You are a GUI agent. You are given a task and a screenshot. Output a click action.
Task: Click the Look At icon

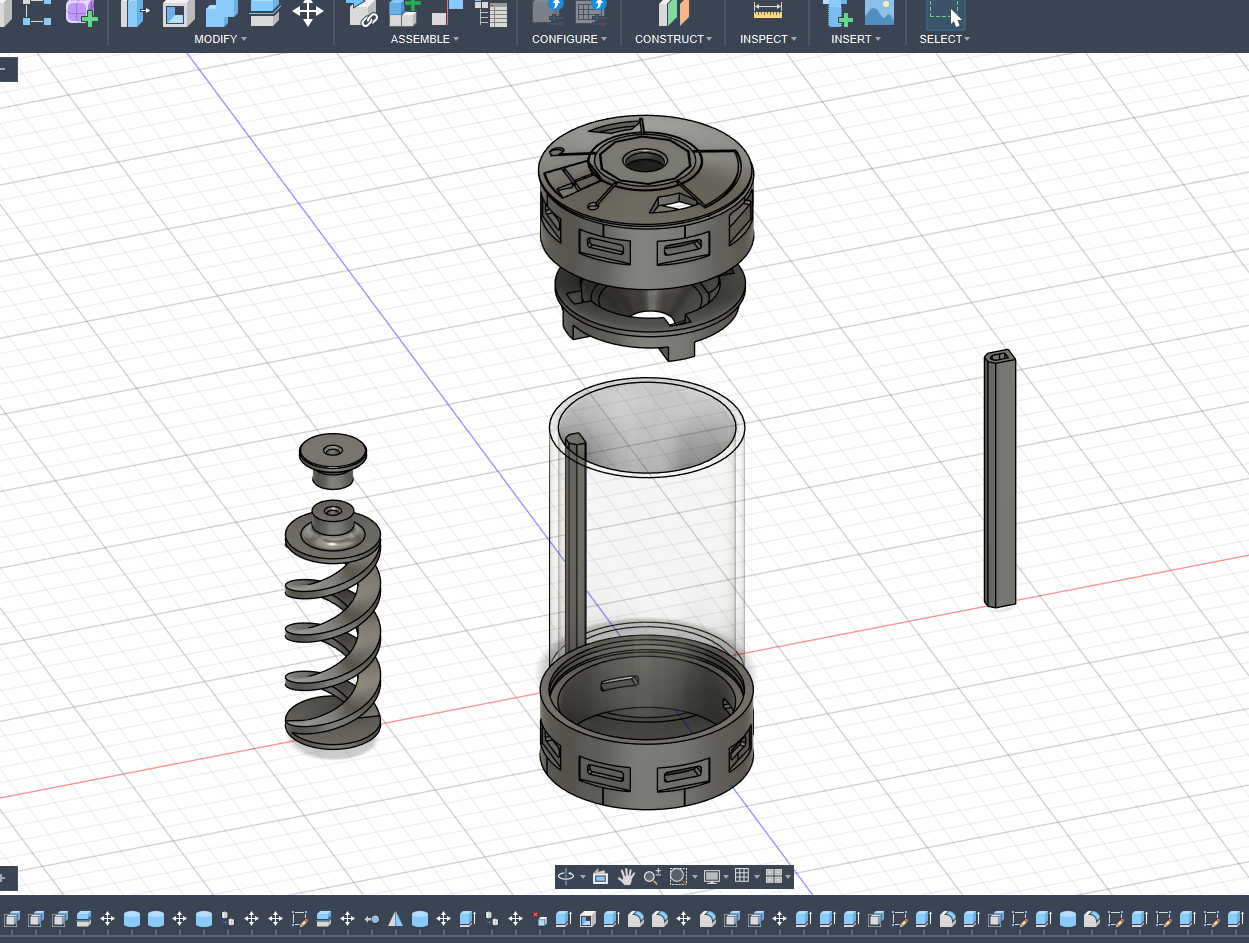click(601, 877)
